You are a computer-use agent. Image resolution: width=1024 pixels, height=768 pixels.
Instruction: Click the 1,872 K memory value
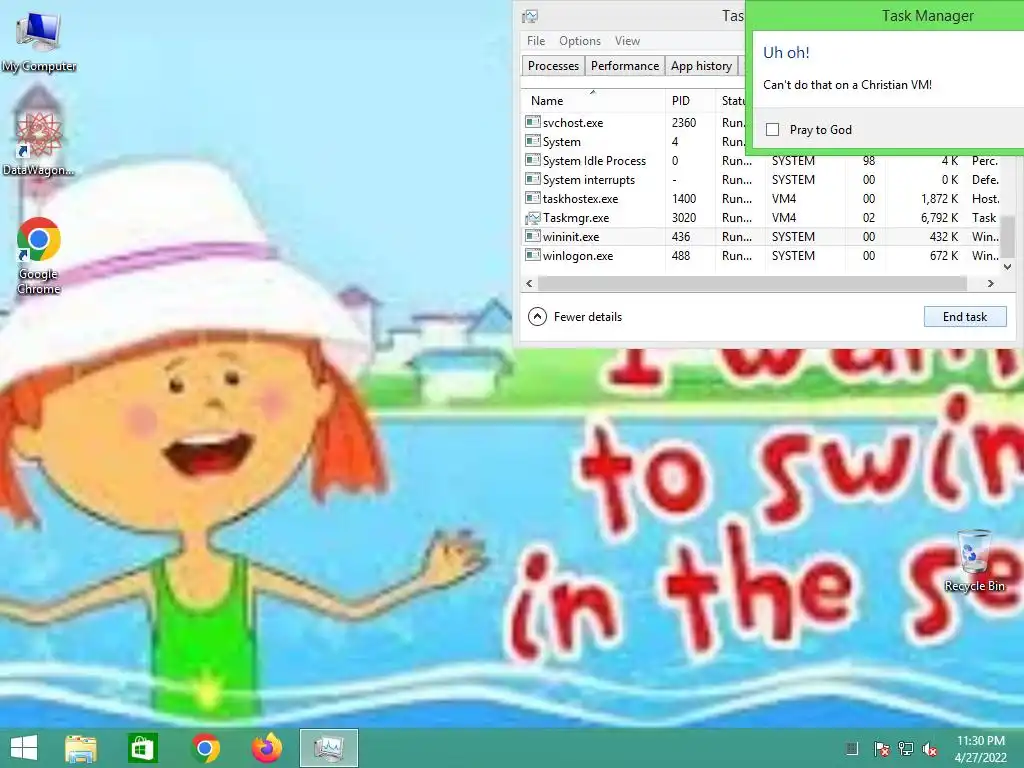click(x=939, y=199)
